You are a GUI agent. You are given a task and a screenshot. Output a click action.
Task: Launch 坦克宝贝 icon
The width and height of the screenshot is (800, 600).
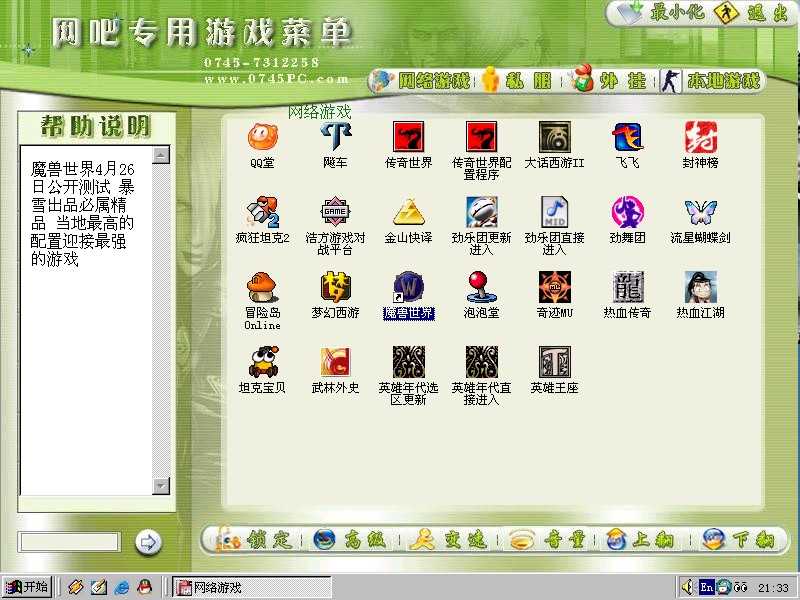click(x=263, y=362)
